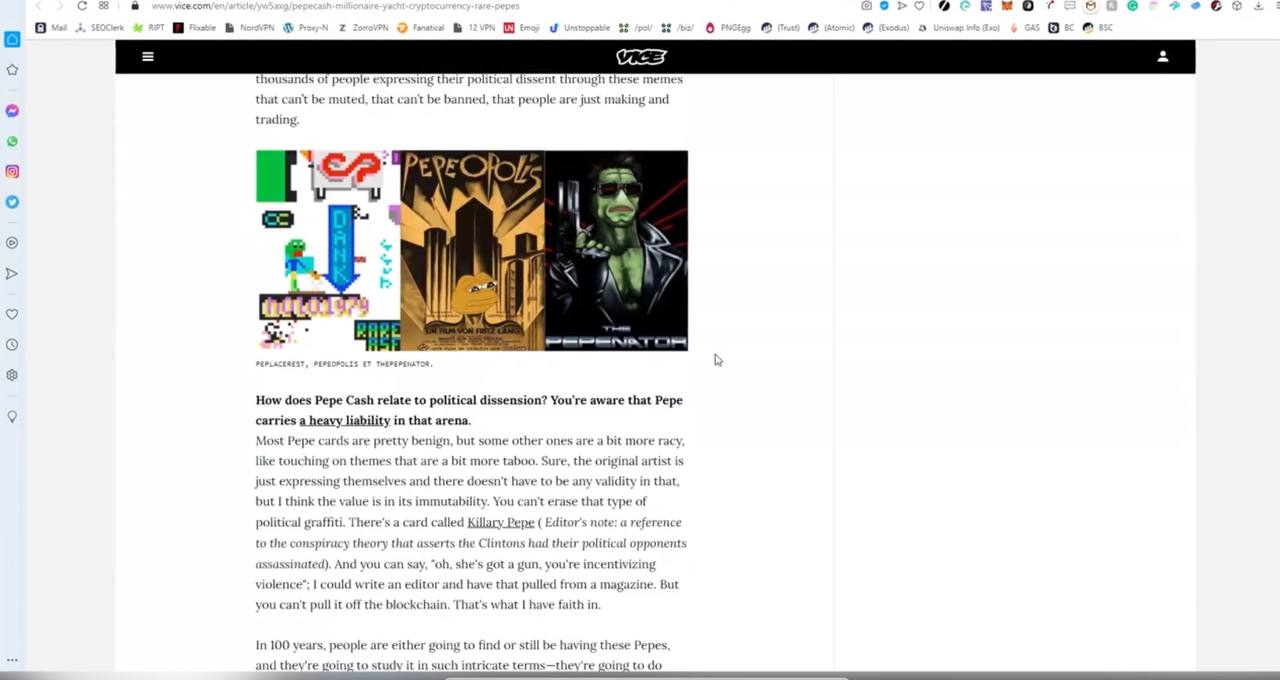
Task: Open the /biz/ bookmark
Action: pyautogui.click(x=678, y=28)
